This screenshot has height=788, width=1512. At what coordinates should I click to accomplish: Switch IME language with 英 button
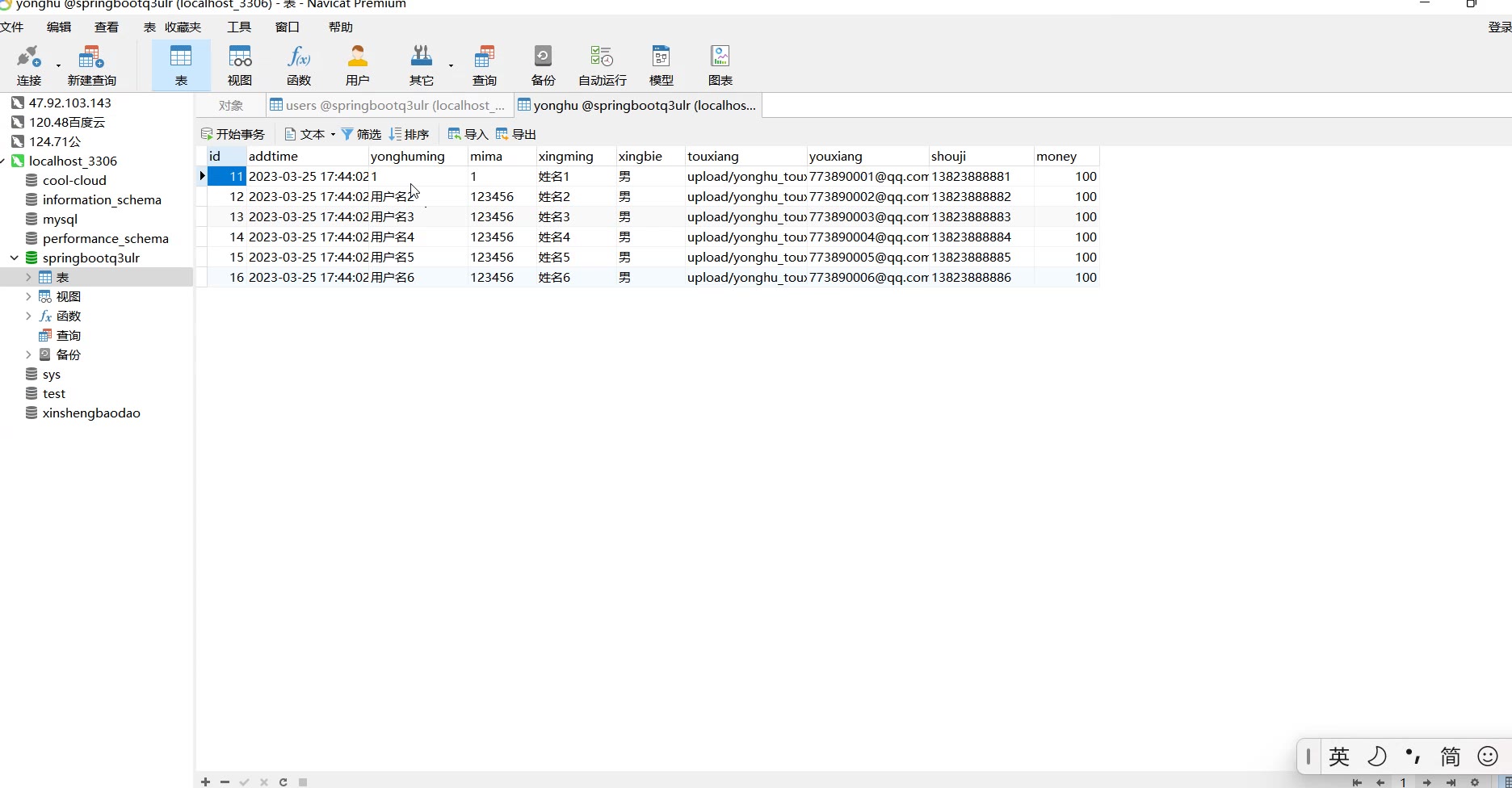pyautogui.click(x=1339, y=757)
